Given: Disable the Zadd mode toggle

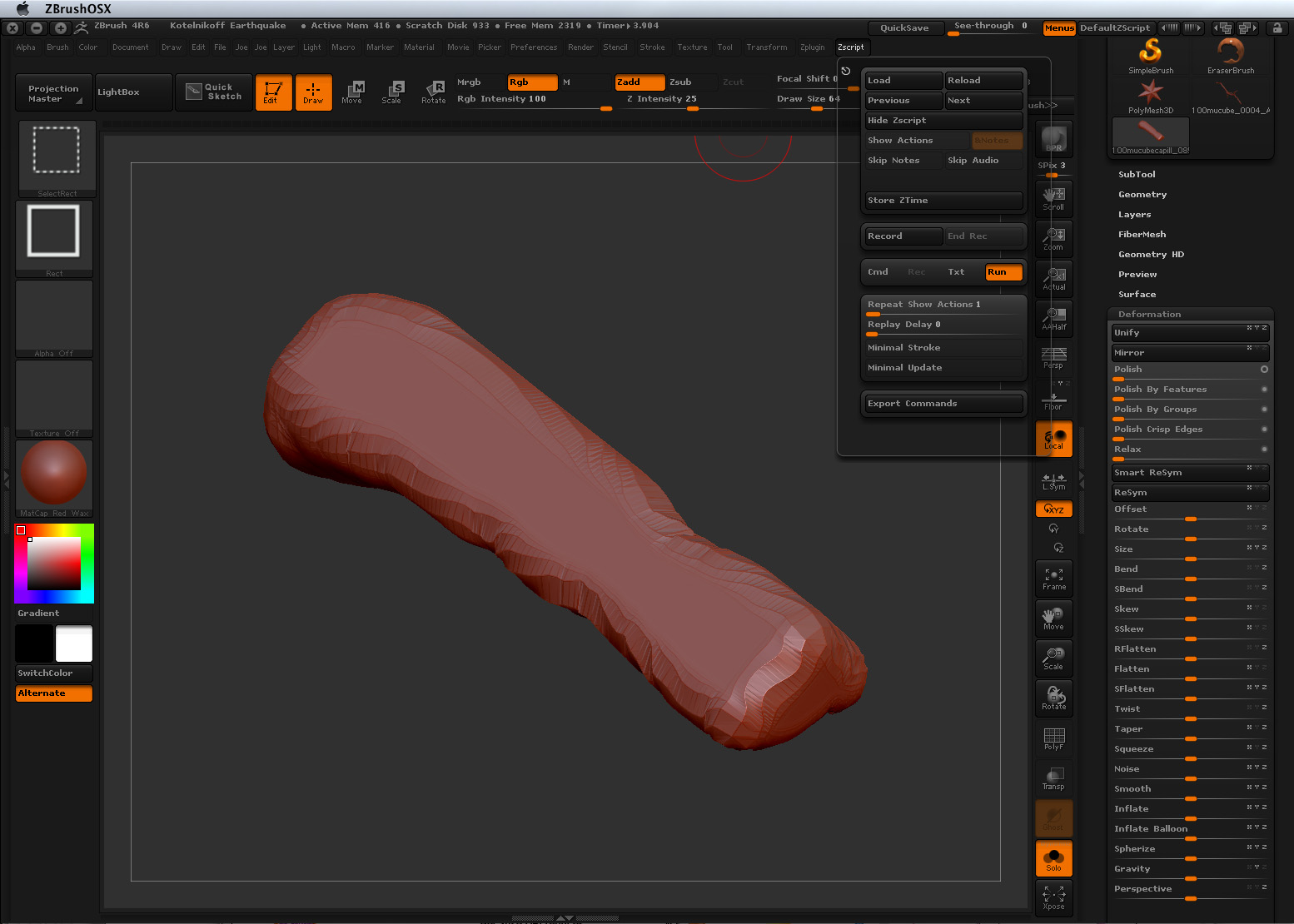Looking at the screenshot, I should pyautogui.click(x=639, y=82).
